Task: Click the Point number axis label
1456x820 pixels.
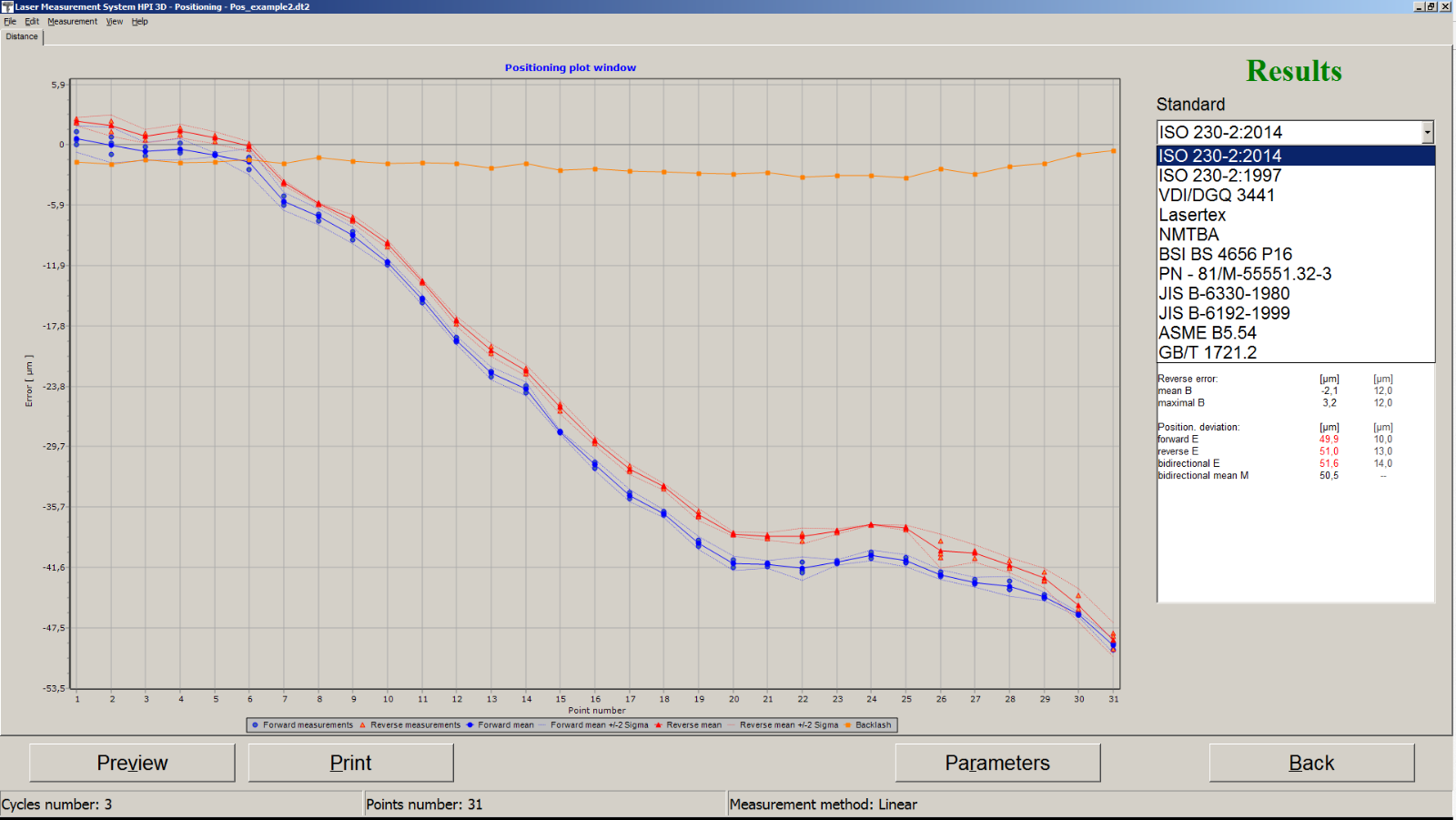Action: coord(597,711)
